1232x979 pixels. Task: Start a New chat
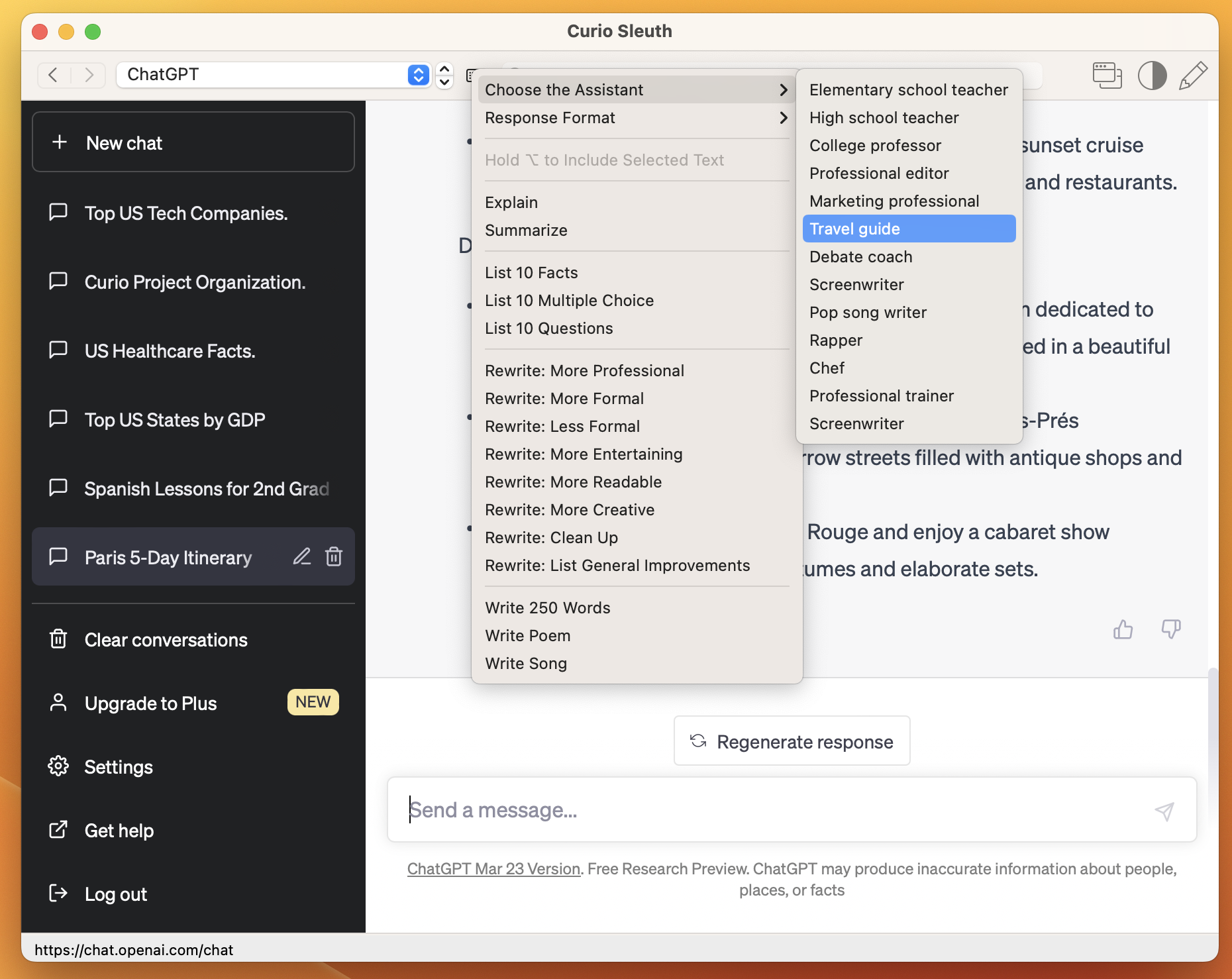[x=193, y=142]
